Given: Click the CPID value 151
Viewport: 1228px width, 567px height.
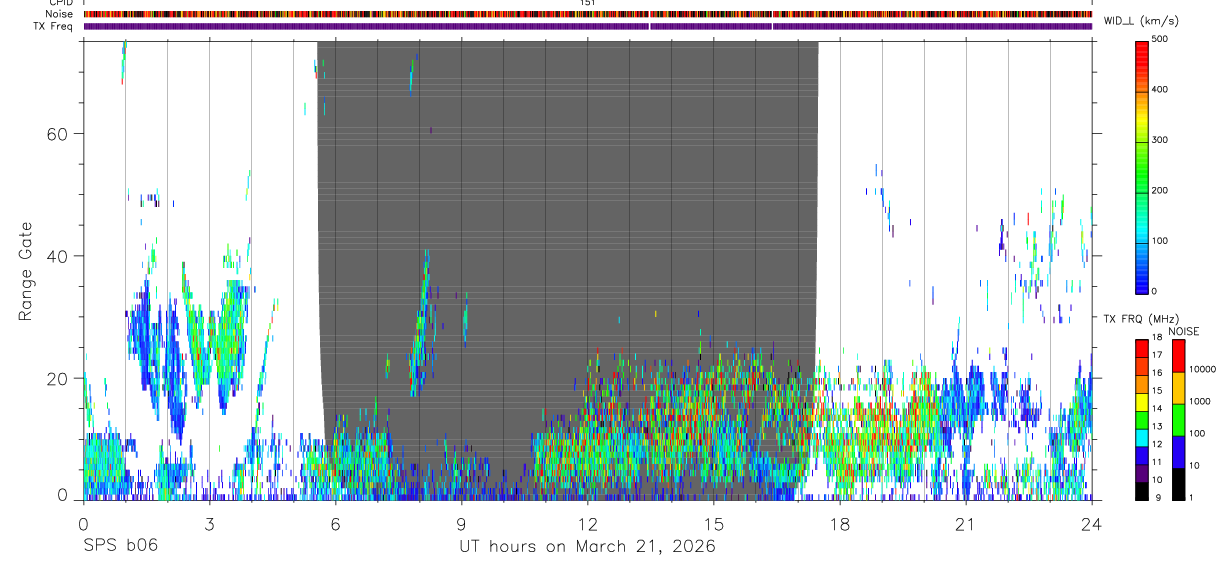Looking at the screenshot, I should [x=588, y=3].
